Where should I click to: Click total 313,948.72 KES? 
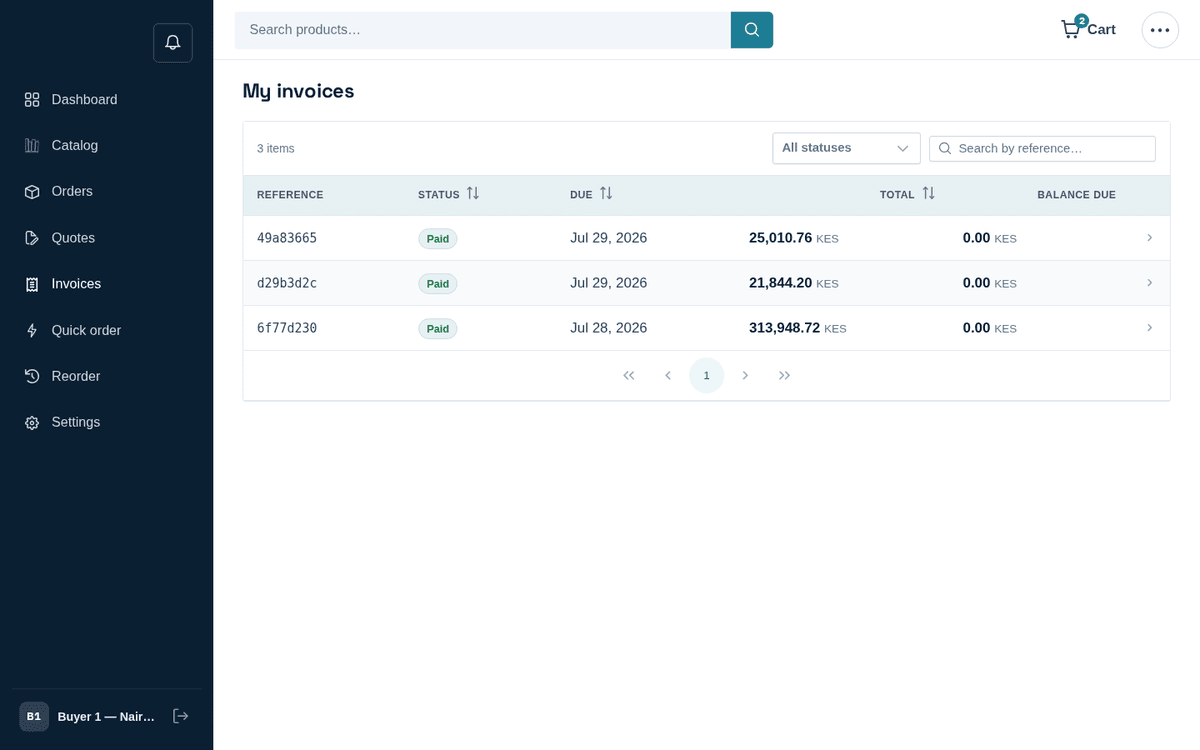(x=798, y=328)
